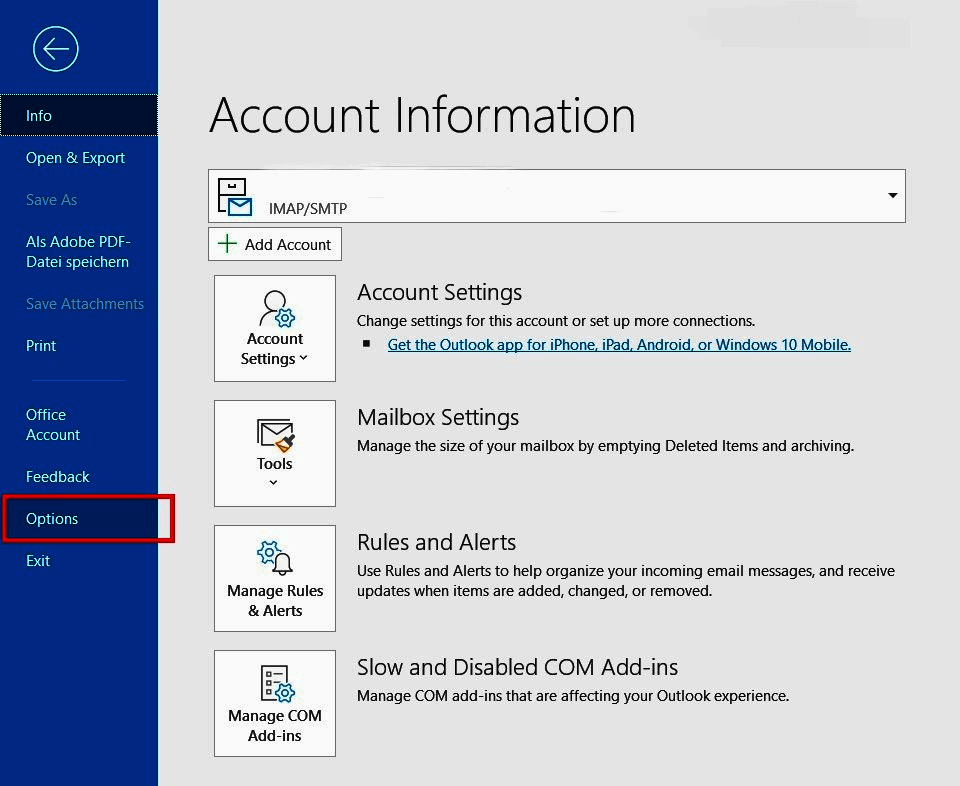Go to the Print section

click(41, 345)
